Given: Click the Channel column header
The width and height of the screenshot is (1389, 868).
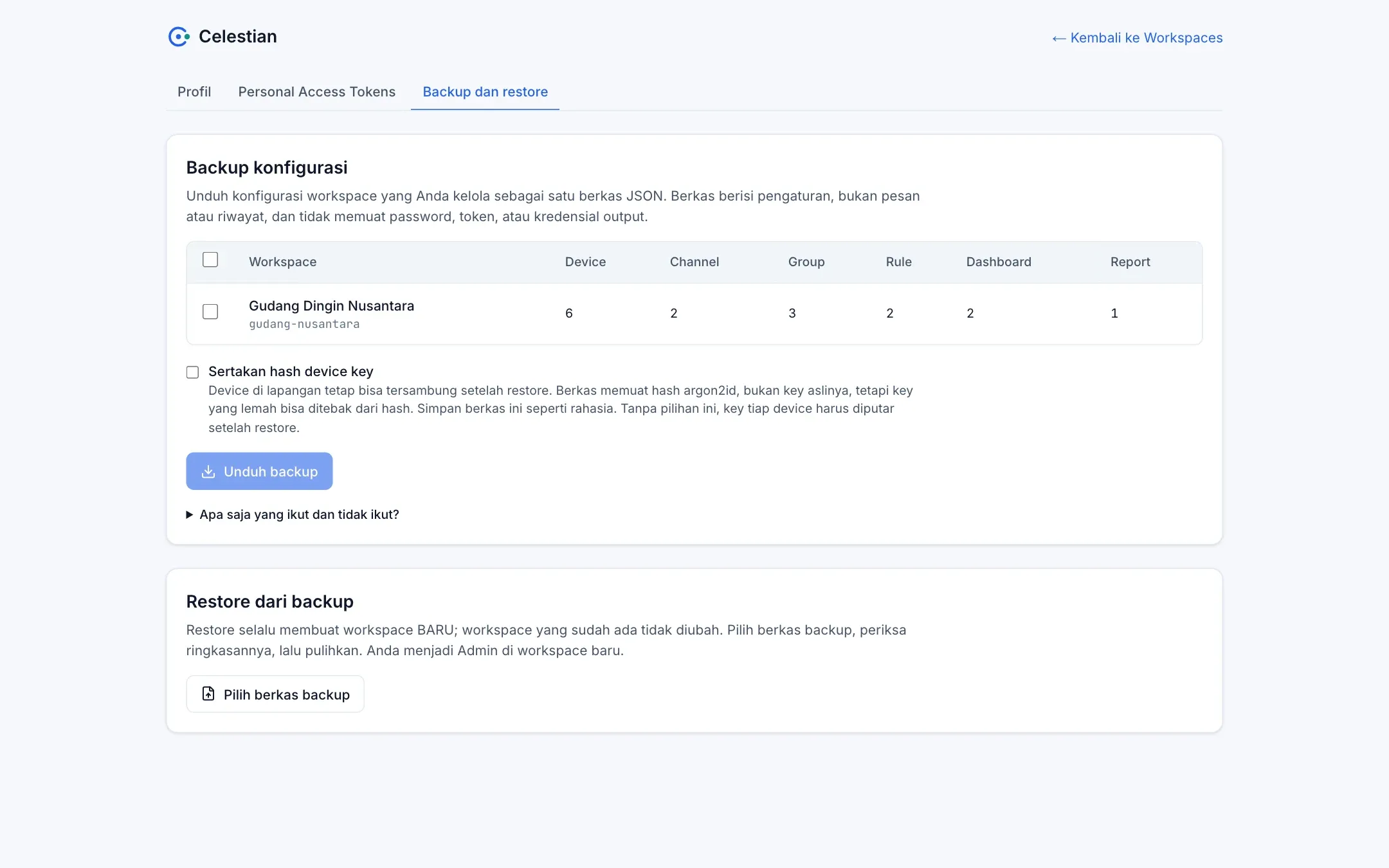Looking at the screenshot, I should point(694,262).
